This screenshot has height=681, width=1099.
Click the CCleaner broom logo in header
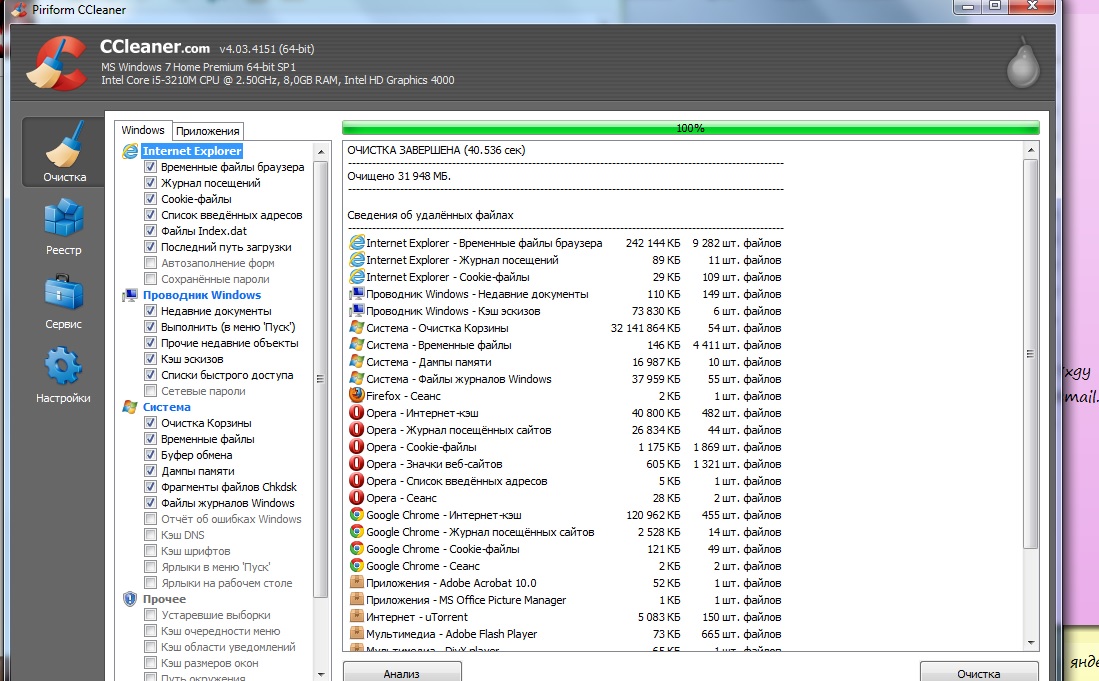[x=56, y=64]
